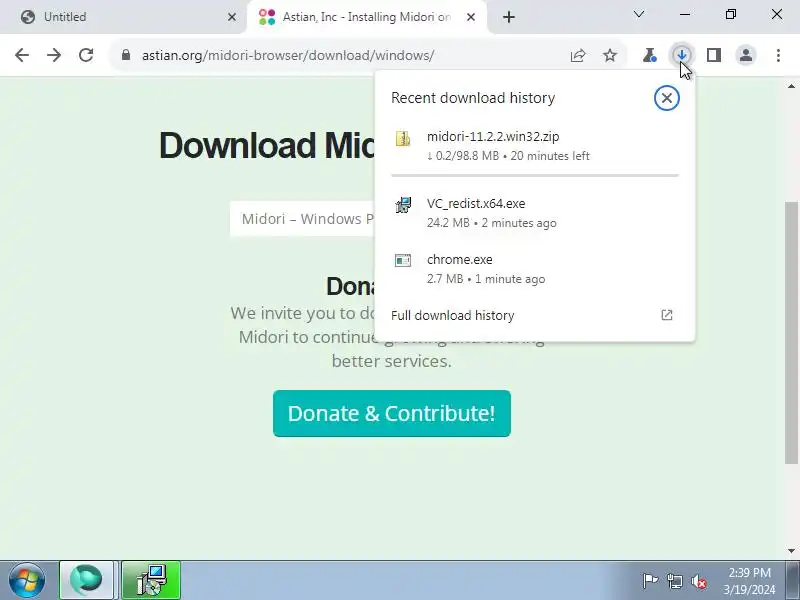This screenshot has width=800, height=600.
Task: Click the Download Midori page heading
Action: (267, 145)
